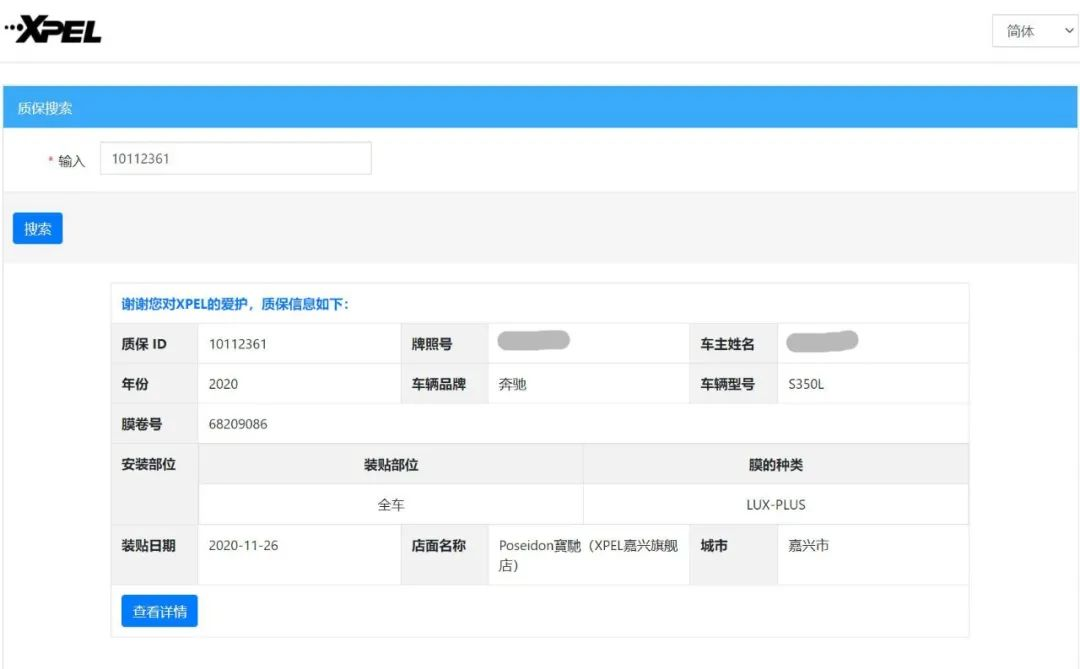The width and height of the screenshot is (1080, 669).
Task: Click the LUX-PLUS film type cell
Action: [x=776, y=504]
